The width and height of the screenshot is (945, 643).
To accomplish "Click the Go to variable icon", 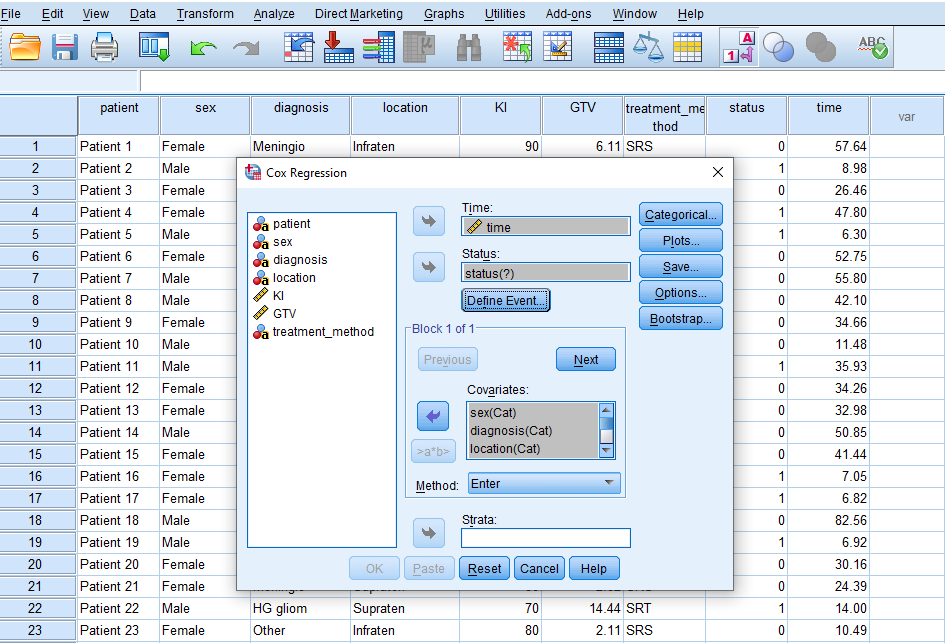I will pos(338,47).
